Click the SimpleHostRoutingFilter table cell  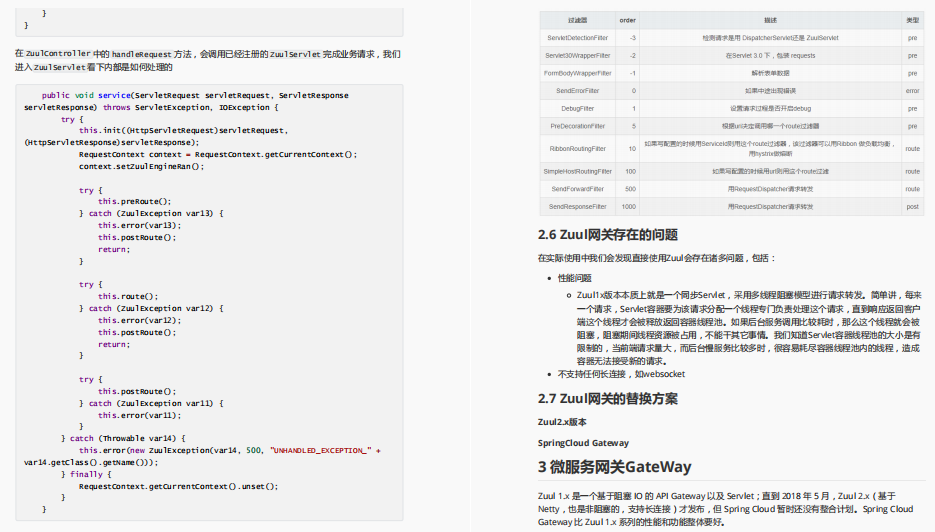[577, 171]
